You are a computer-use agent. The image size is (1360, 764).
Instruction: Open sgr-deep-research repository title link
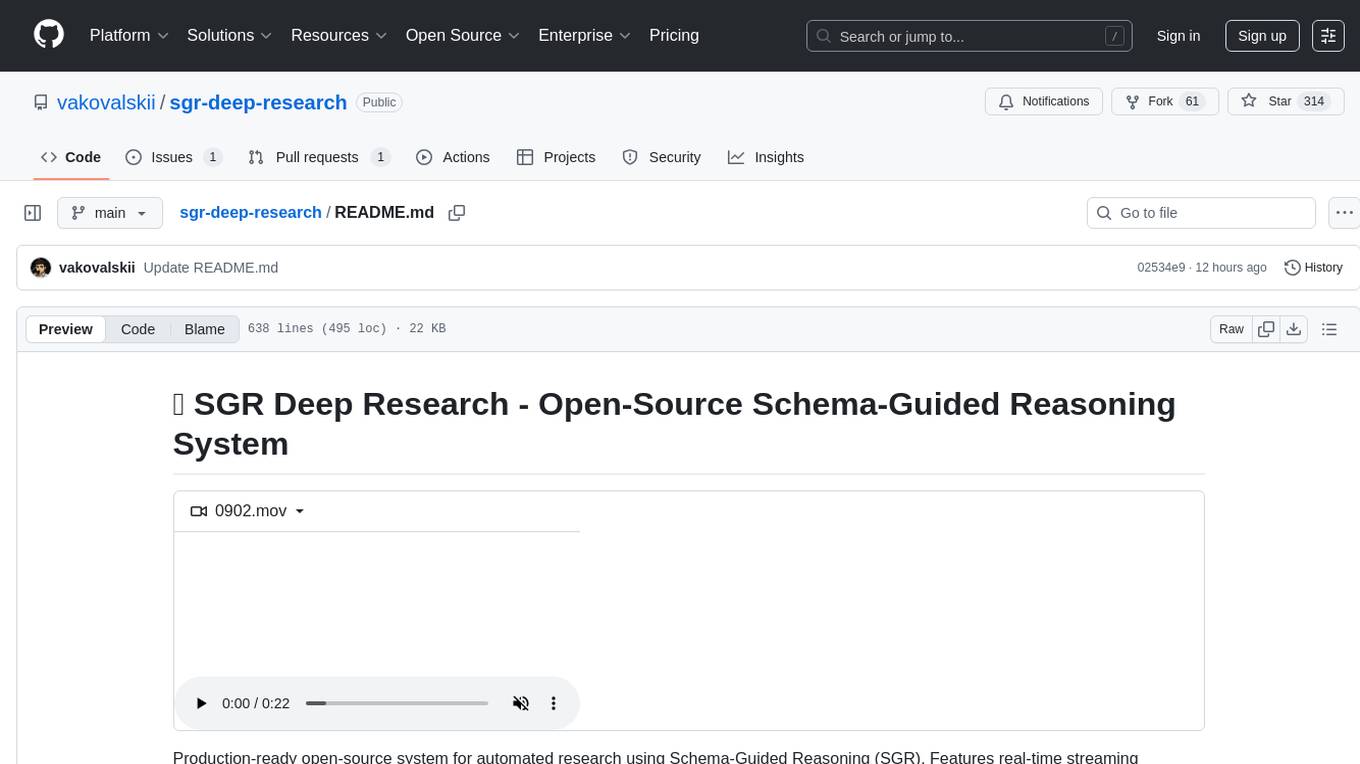258,102
